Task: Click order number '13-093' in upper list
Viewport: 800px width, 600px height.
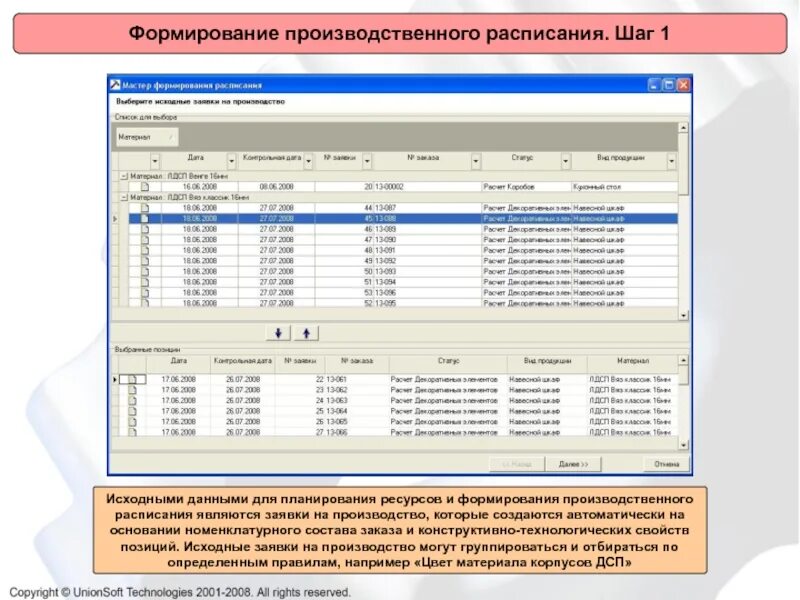Action: coord(385,271)
